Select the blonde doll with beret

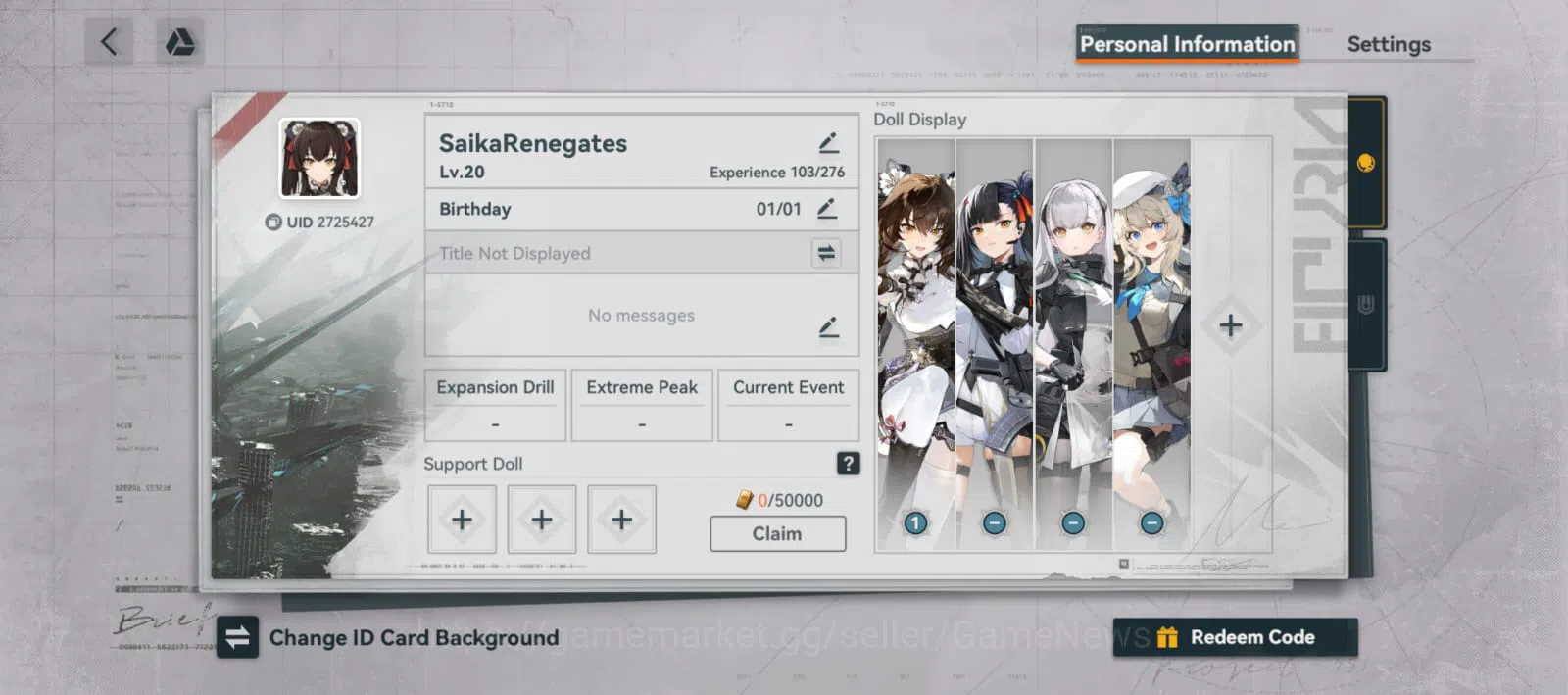tap(1152, 343)
